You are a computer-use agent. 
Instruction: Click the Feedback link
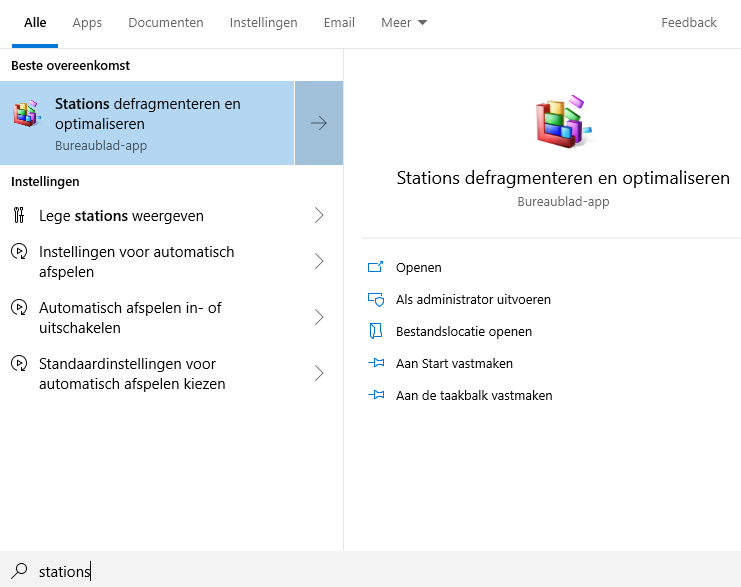click(689, 23)
